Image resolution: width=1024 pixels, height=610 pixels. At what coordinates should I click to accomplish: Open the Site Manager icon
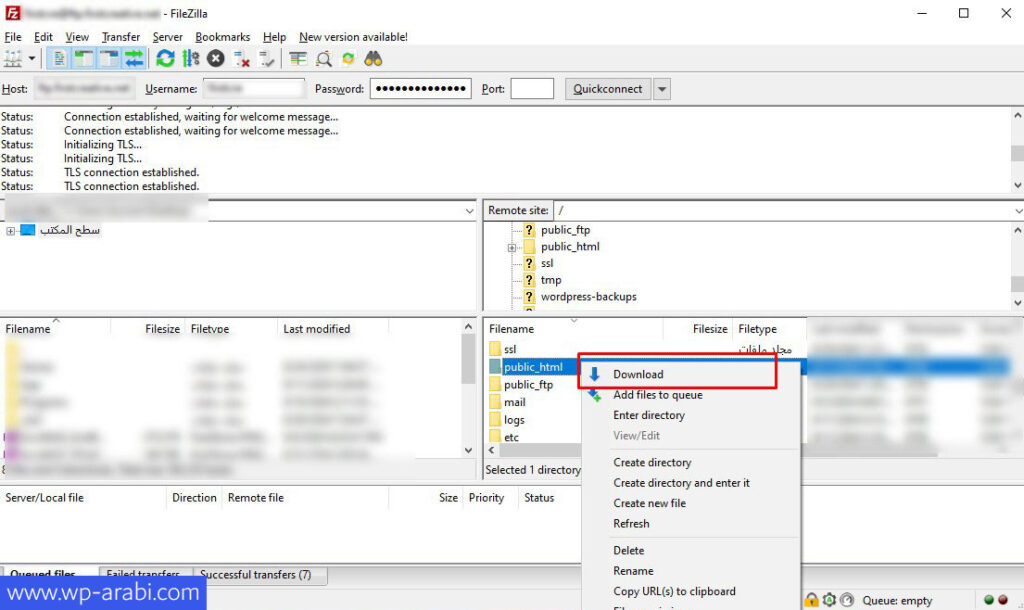tap(13, 59)
